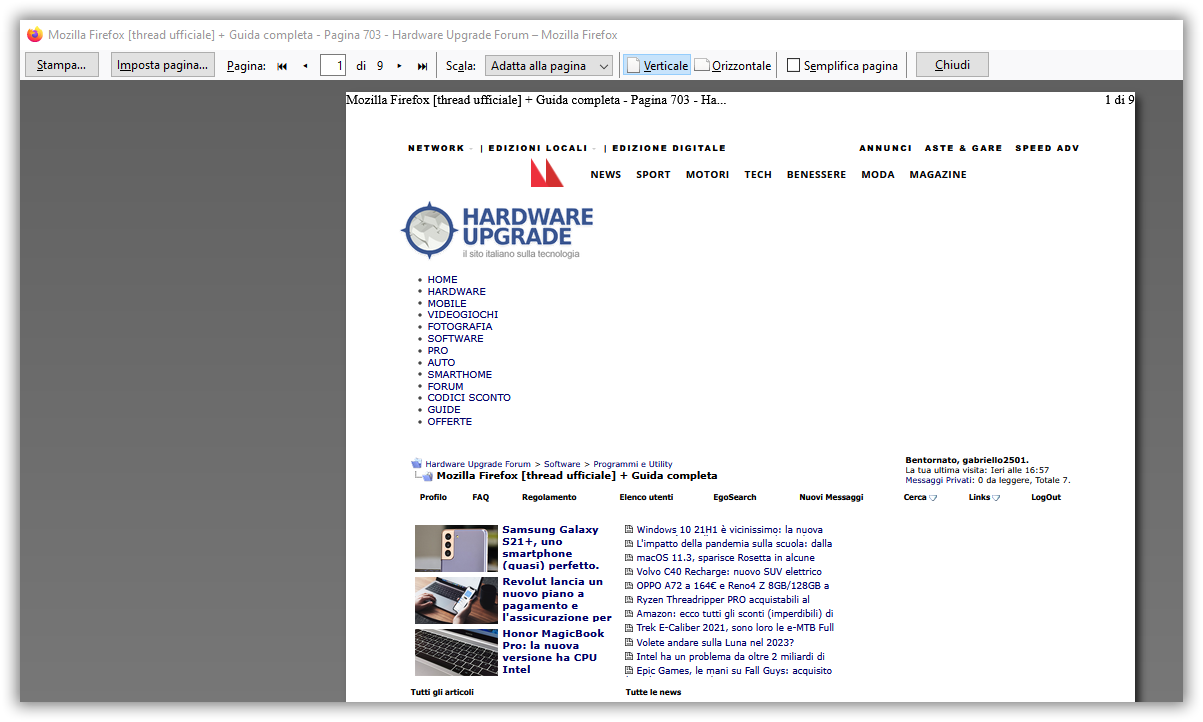
Task: Click news icon beside Windows 10 21H1
Action: point(629,530)
